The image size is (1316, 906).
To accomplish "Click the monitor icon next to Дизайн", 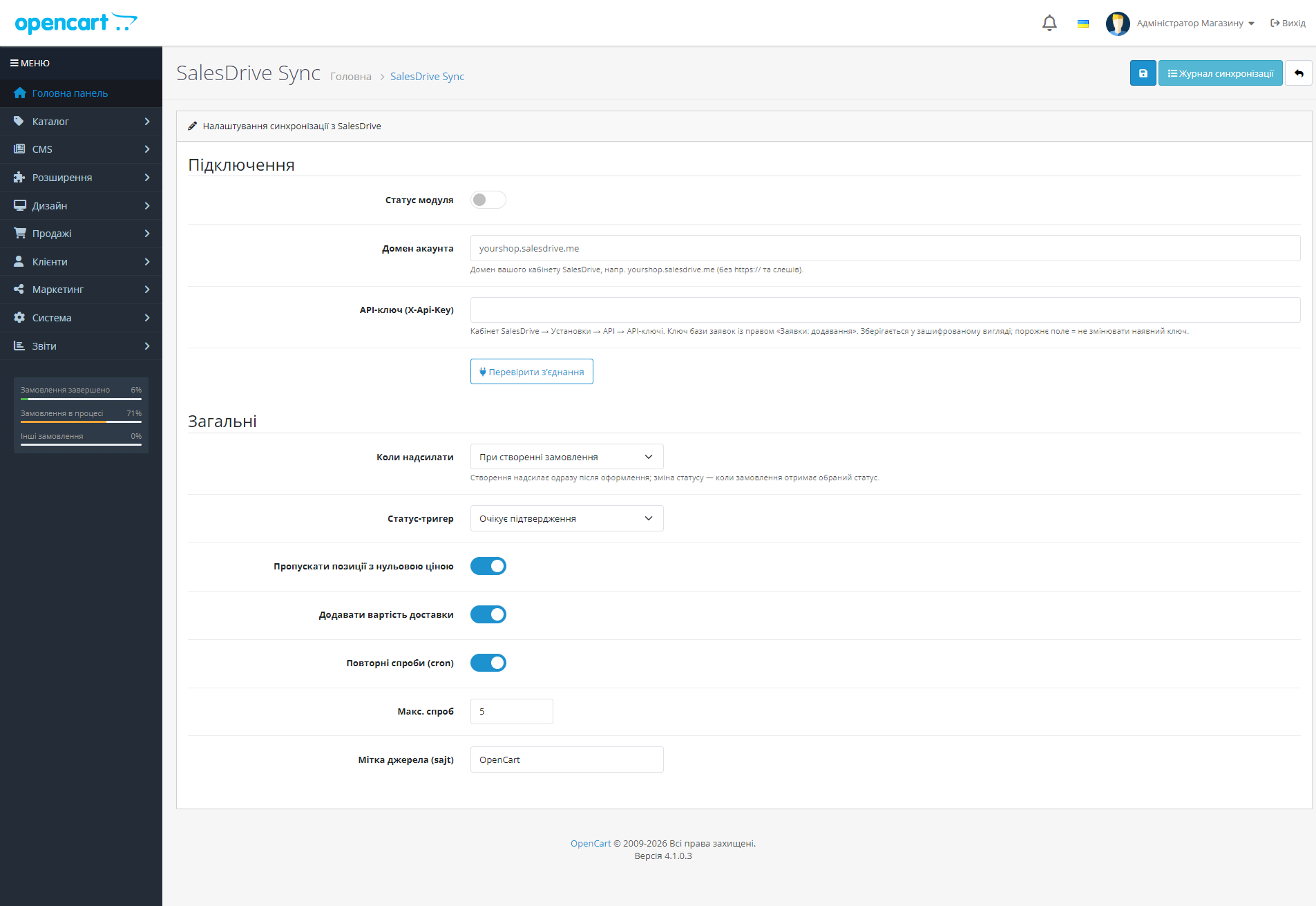I will tap(19, 205).
